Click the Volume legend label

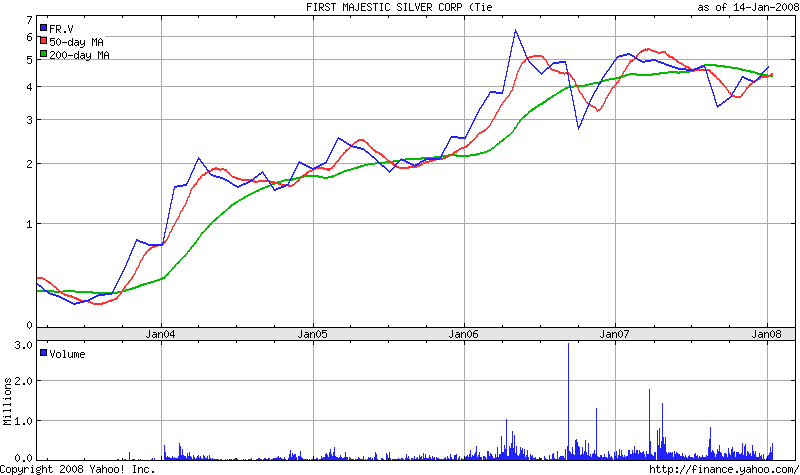point(67,354)
